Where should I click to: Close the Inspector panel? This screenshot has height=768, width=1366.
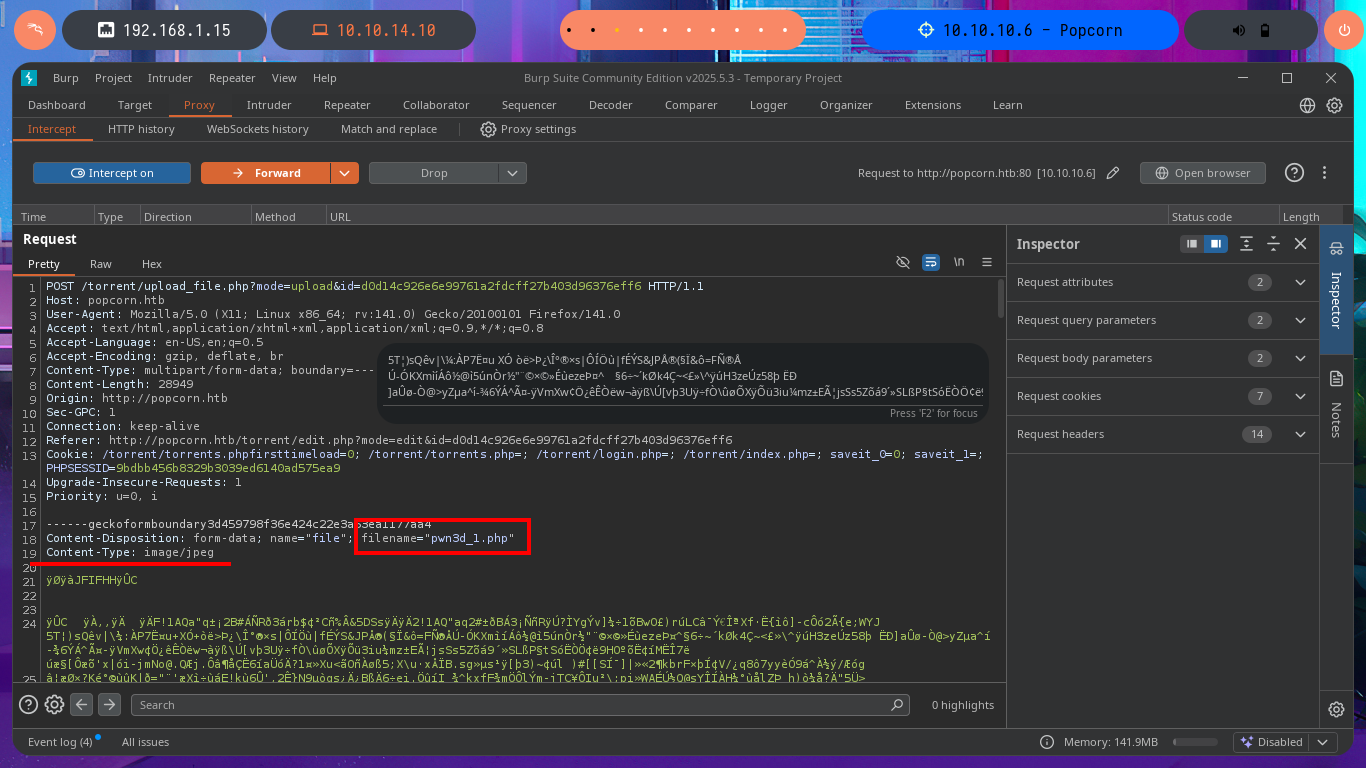(1300, 244)
